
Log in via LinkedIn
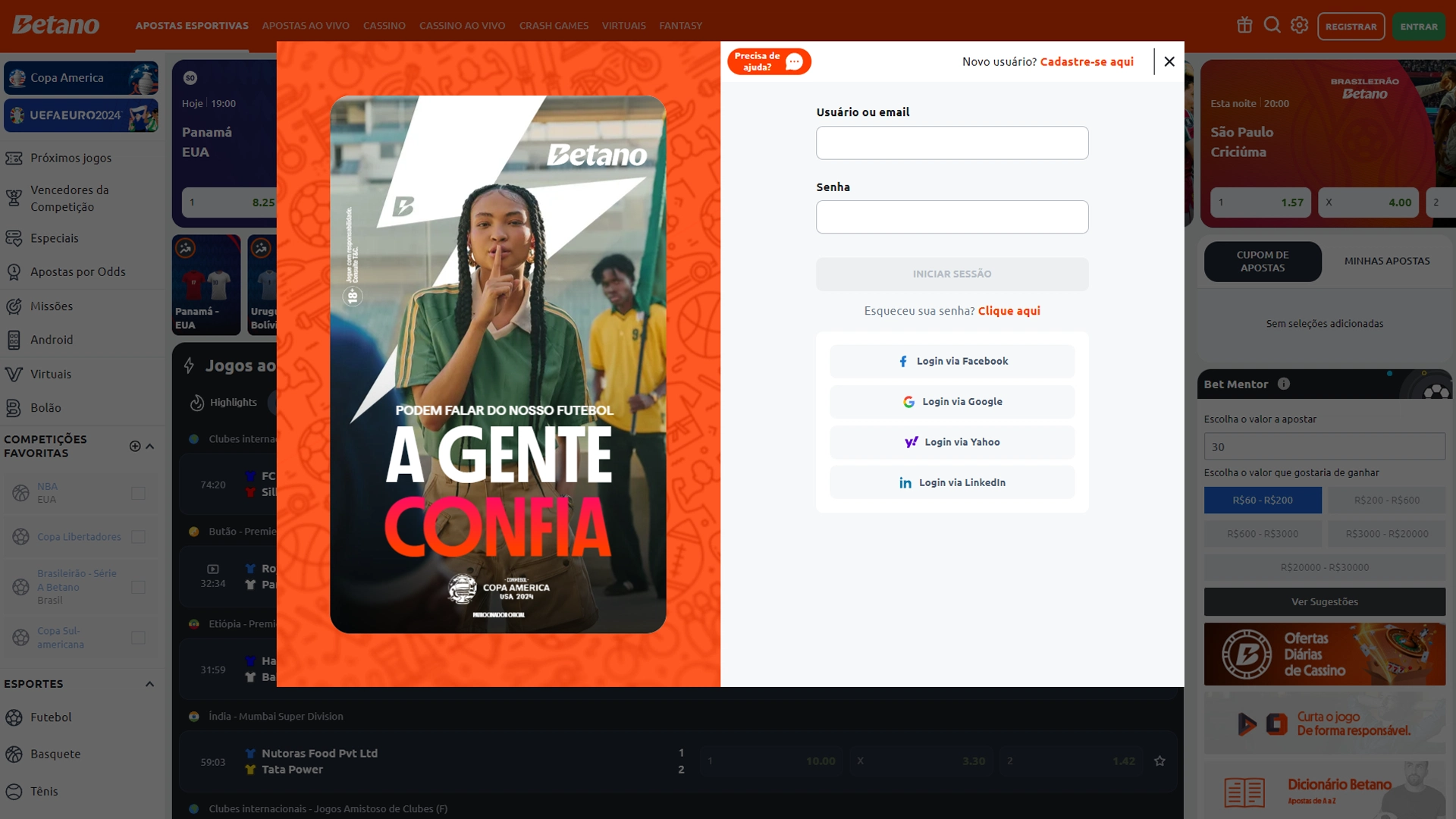pyautogui.click(x=952, y=482)
